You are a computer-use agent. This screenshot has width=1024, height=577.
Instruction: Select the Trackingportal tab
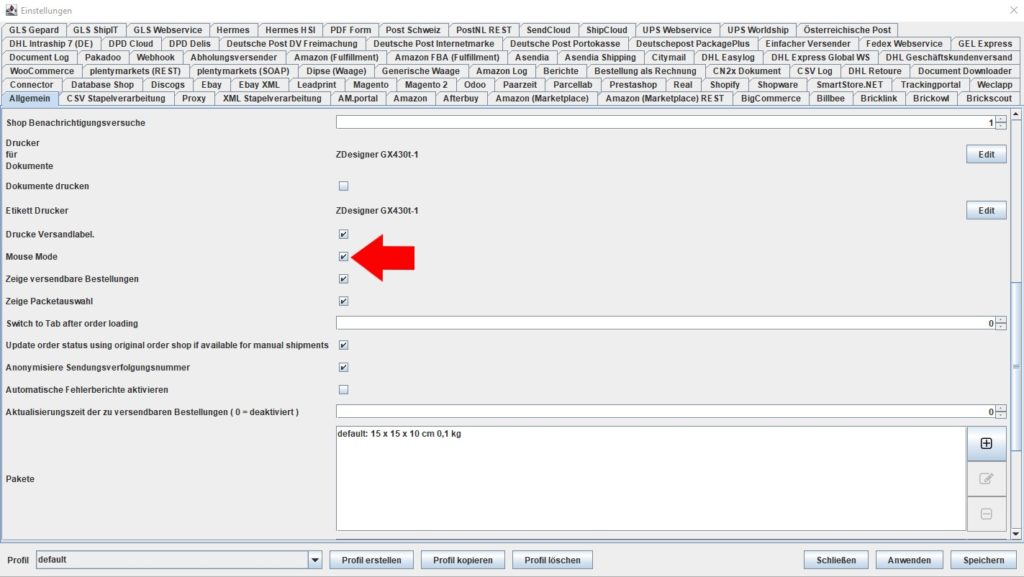[x=930, y=85]
